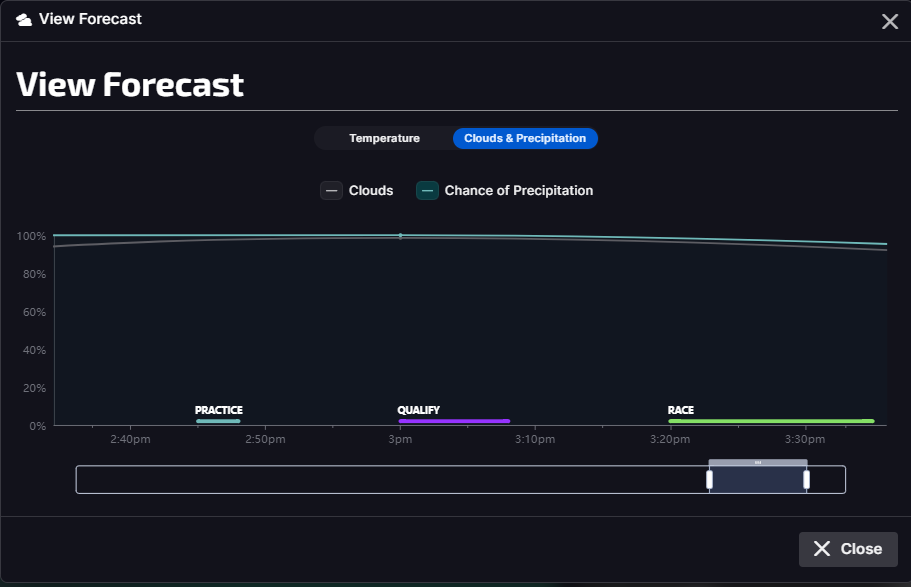The height and width of the screenshot is (587, 911).
Task: Click the cloud icon in the title bar
Action: (24, 20)
